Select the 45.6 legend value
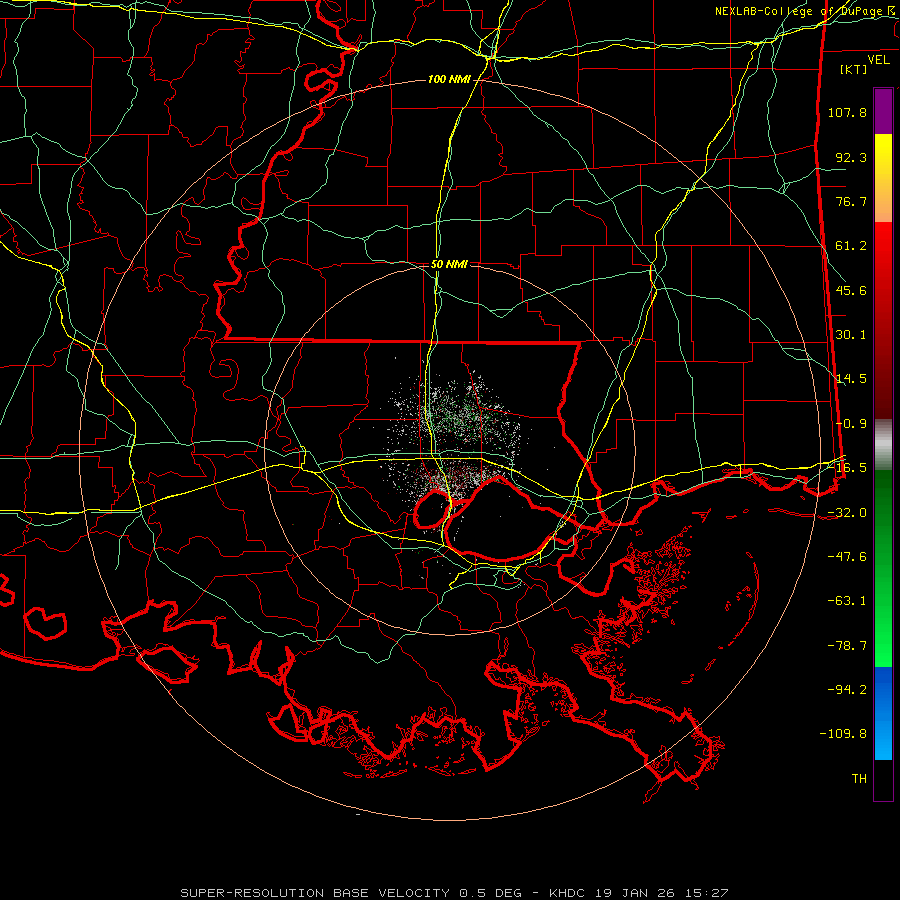The width and height of the screenshot is (900, 900). point(851,290)
